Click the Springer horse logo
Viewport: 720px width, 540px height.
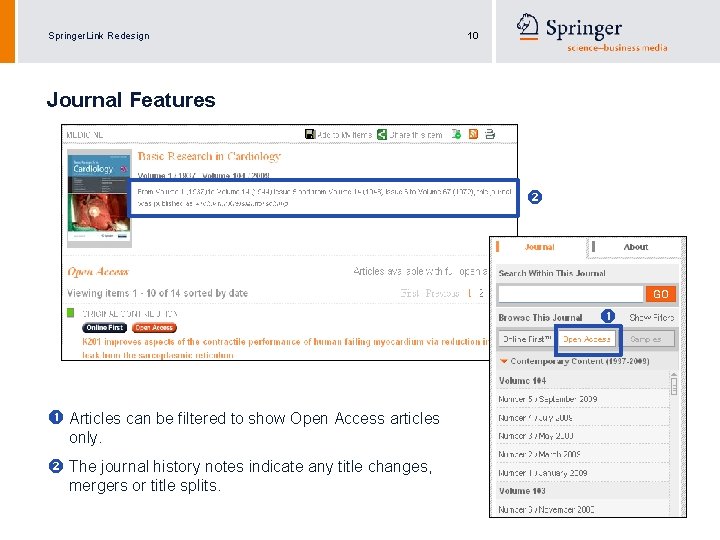528,26
